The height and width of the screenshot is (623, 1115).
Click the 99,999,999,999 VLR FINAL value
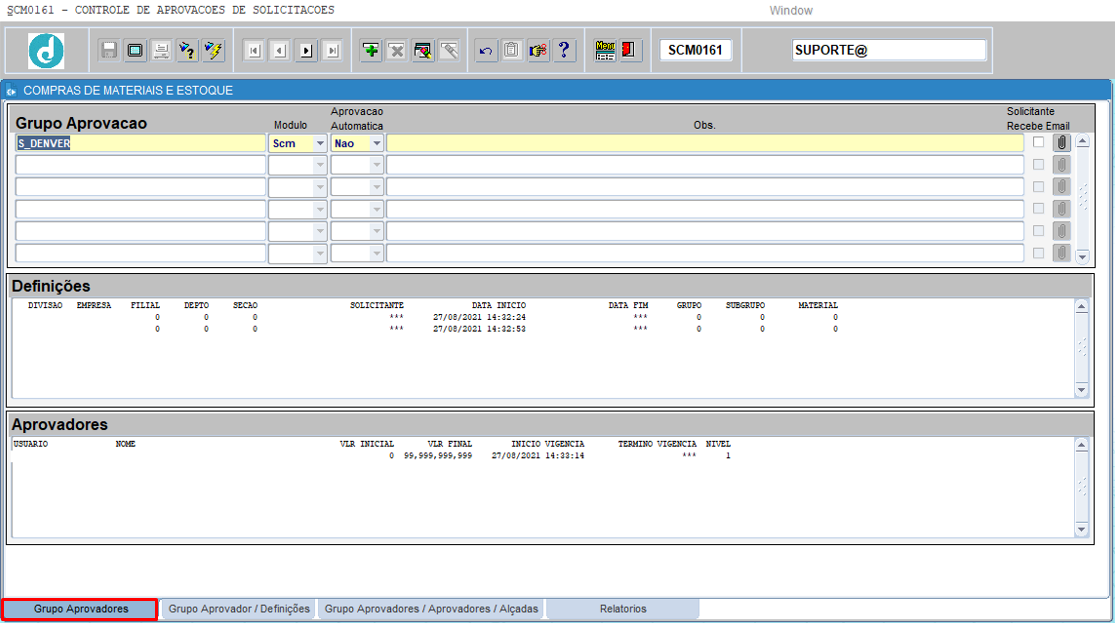[x=438, y=456]
